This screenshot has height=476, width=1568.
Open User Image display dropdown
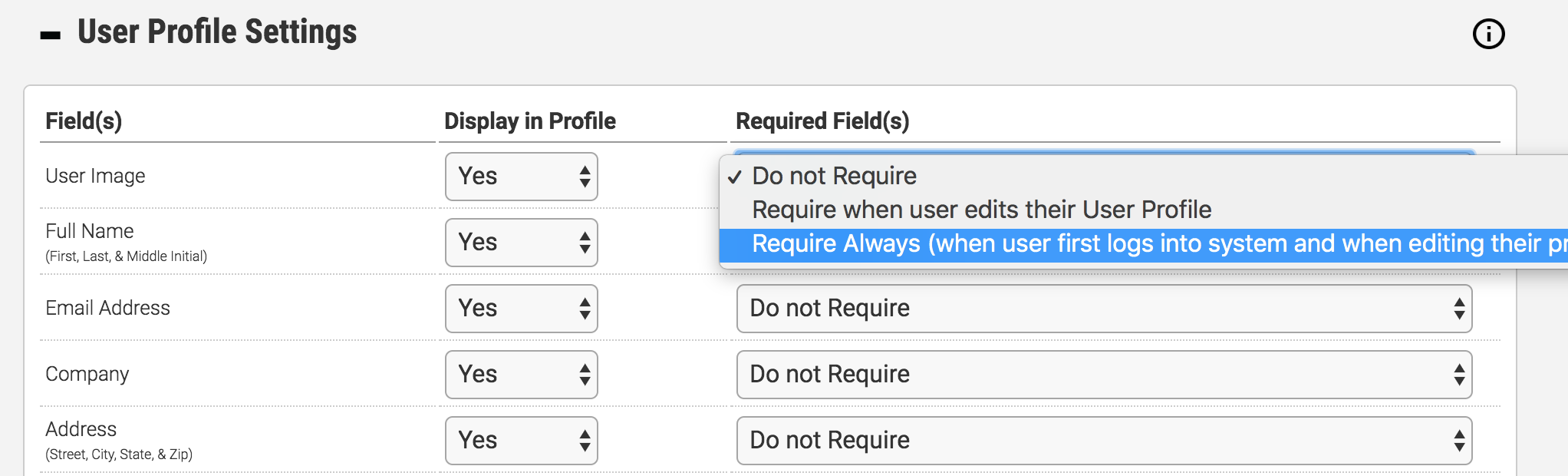522,177
